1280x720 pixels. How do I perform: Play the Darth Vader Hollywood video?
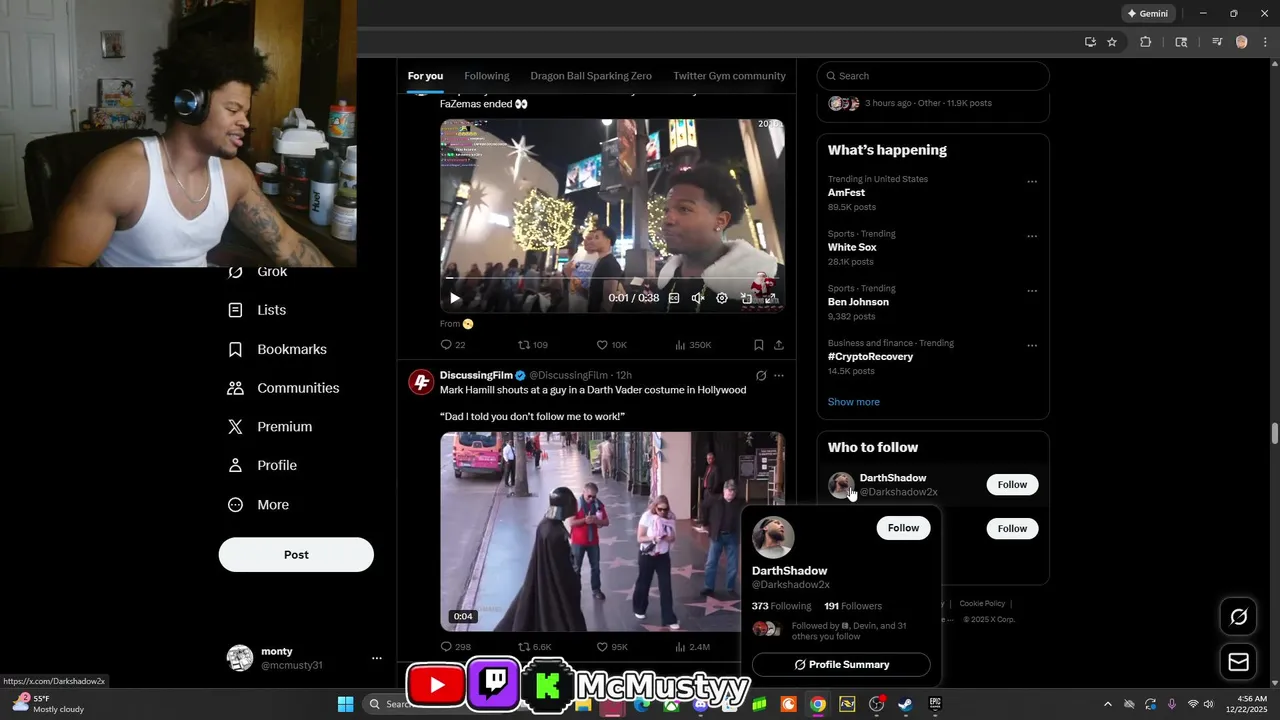(x=612, y=531)
